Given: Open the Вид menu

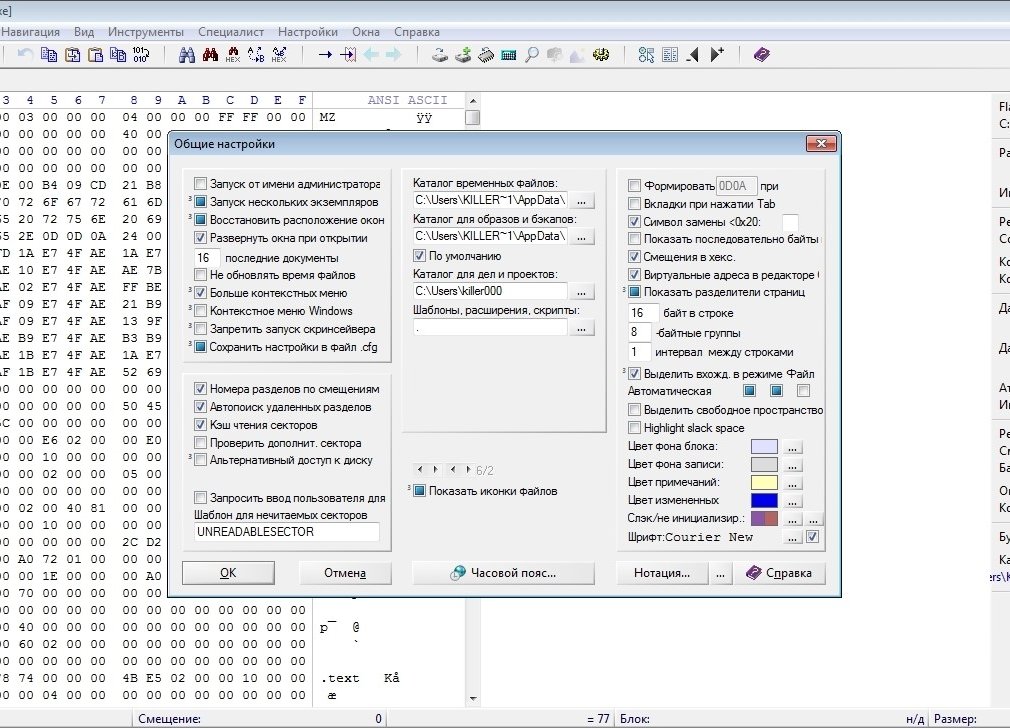Looking at the screenshot, I should 84,32.
